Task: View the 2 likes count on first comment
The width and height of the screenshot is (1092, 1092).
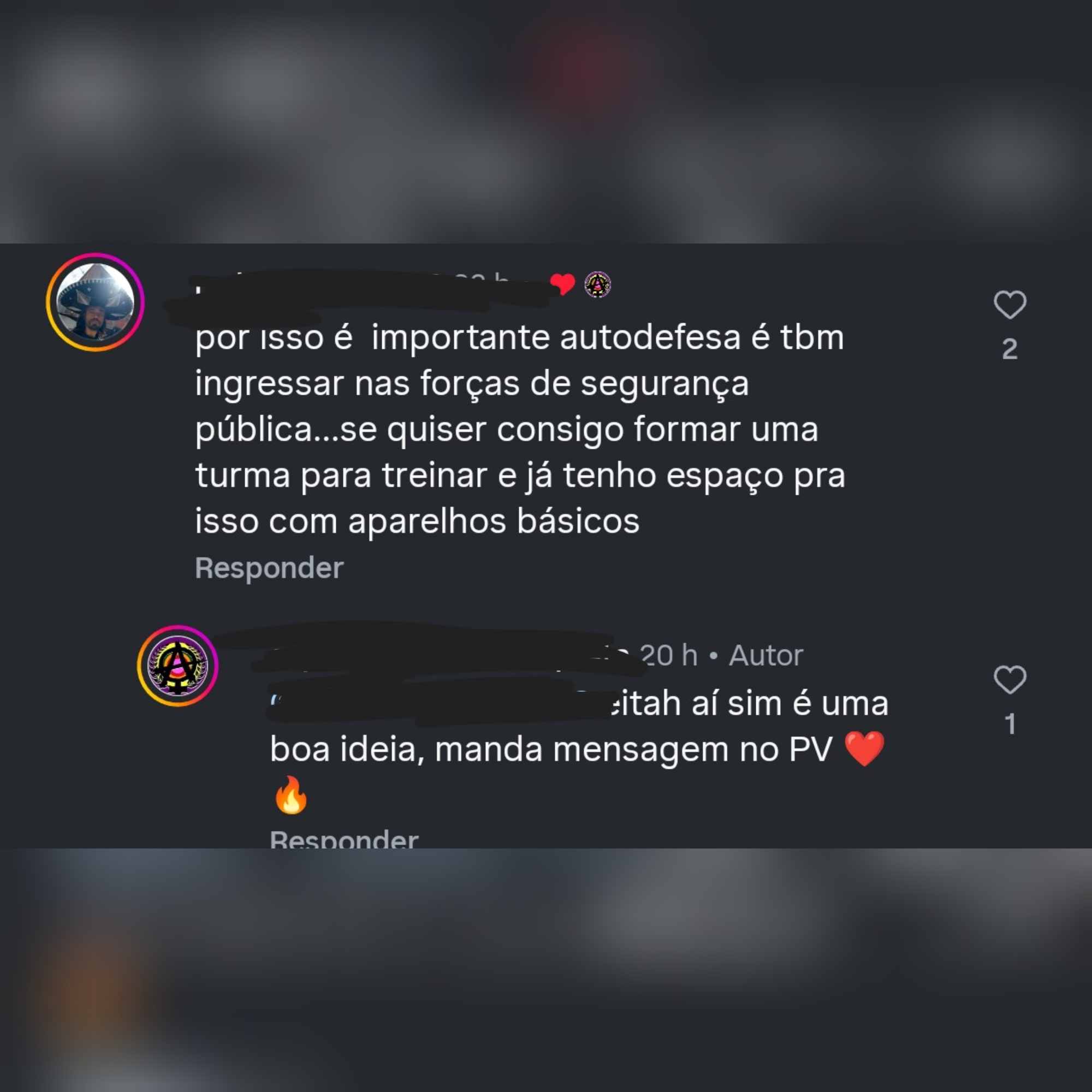Action: pyautogui.click(x=1010, y=349)
